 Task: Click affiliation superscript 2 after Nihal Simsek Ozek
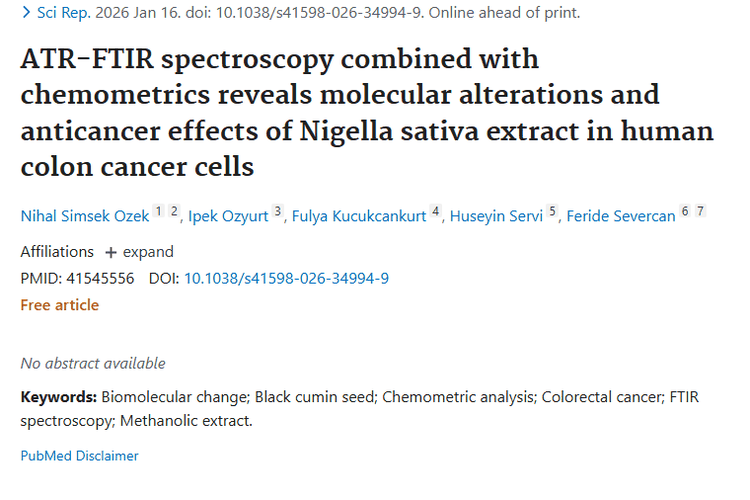pyautogui.click(x=173, y=212)
